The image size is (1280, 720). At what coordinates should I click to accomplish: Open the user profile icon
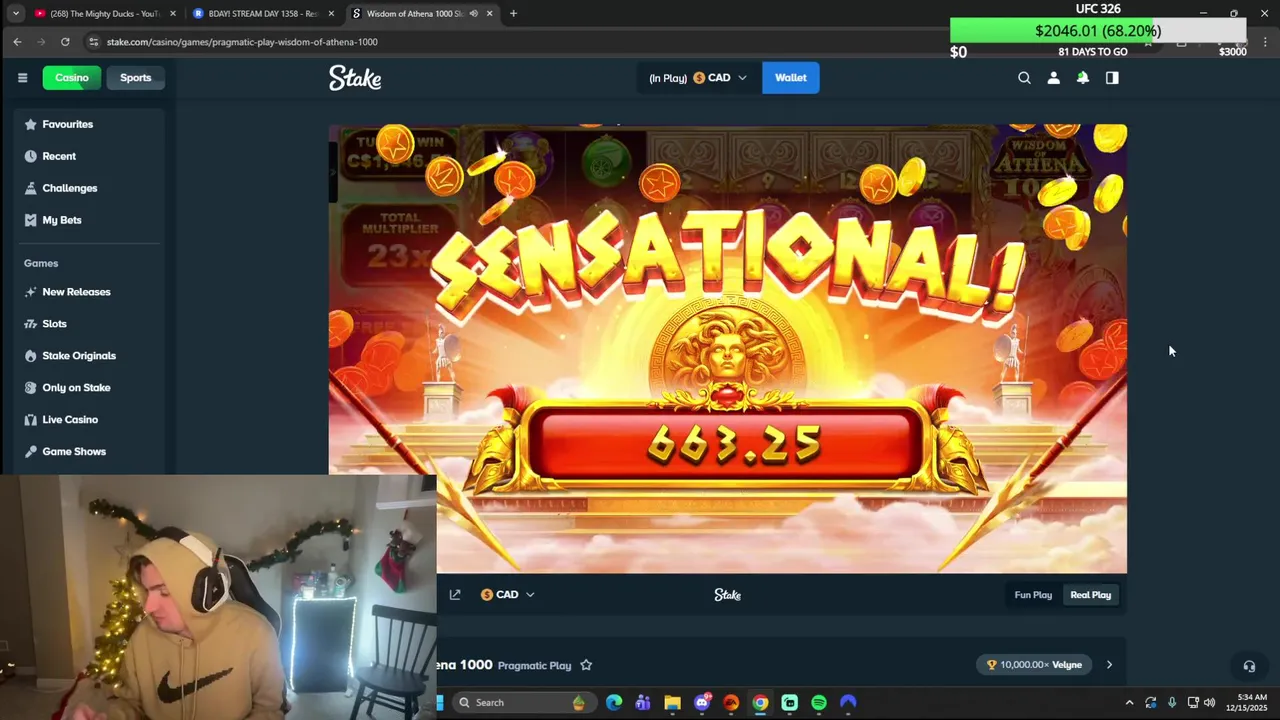[1053, 78]
